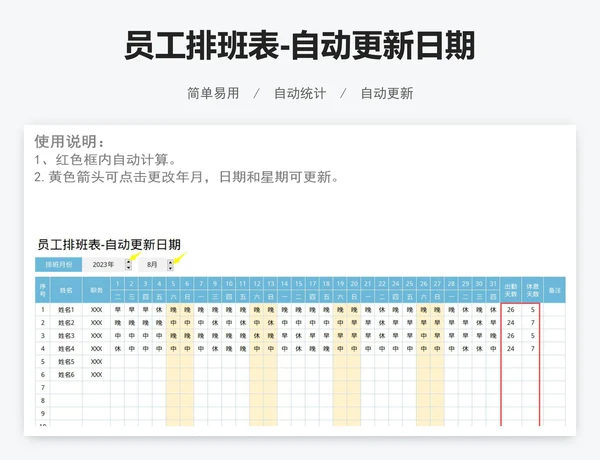The image size is (600, 460).
Task: Click the 姓名1 name cell
Action: tap(66, 310)
